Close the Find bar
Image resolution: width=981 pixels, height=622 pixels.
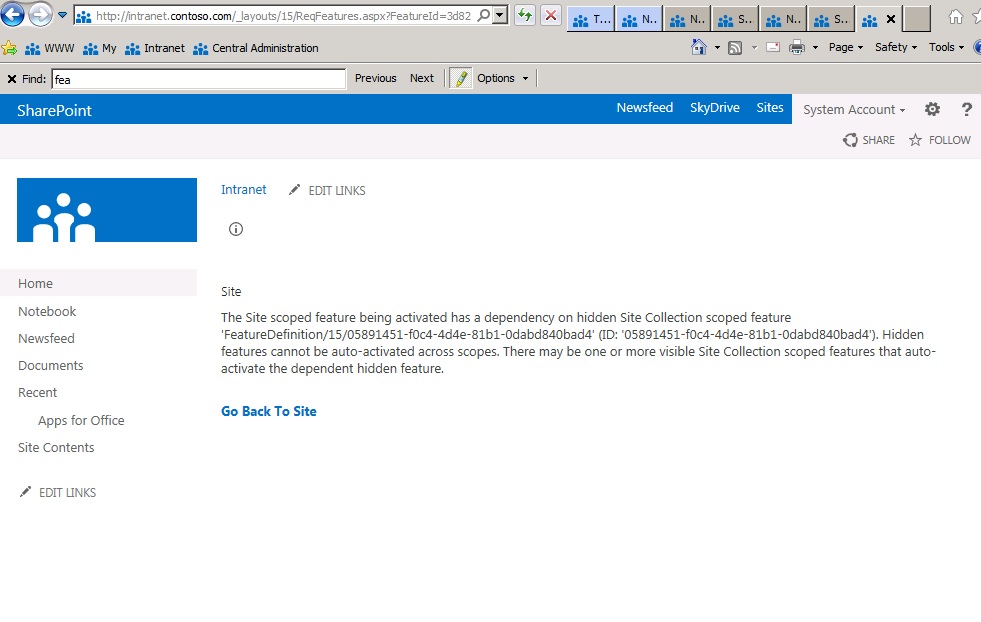click(12, 78)
